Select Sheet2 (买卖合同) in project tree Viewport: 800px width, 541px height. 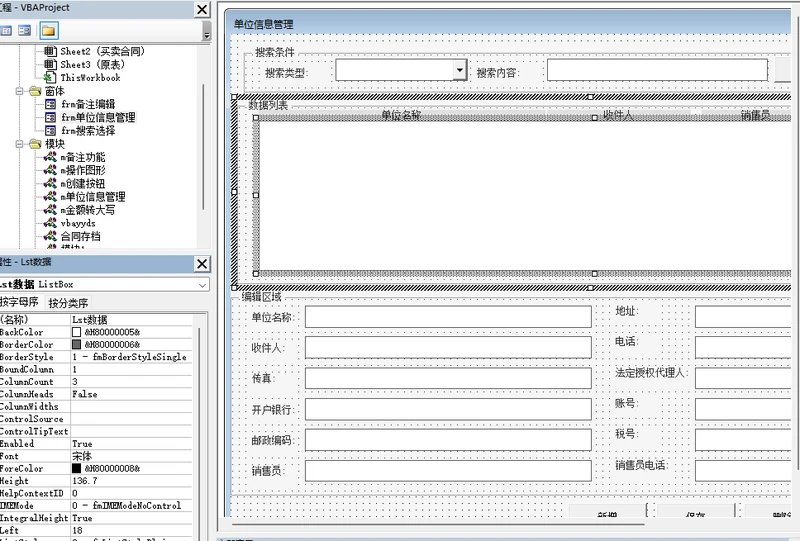tap(103, 51)
